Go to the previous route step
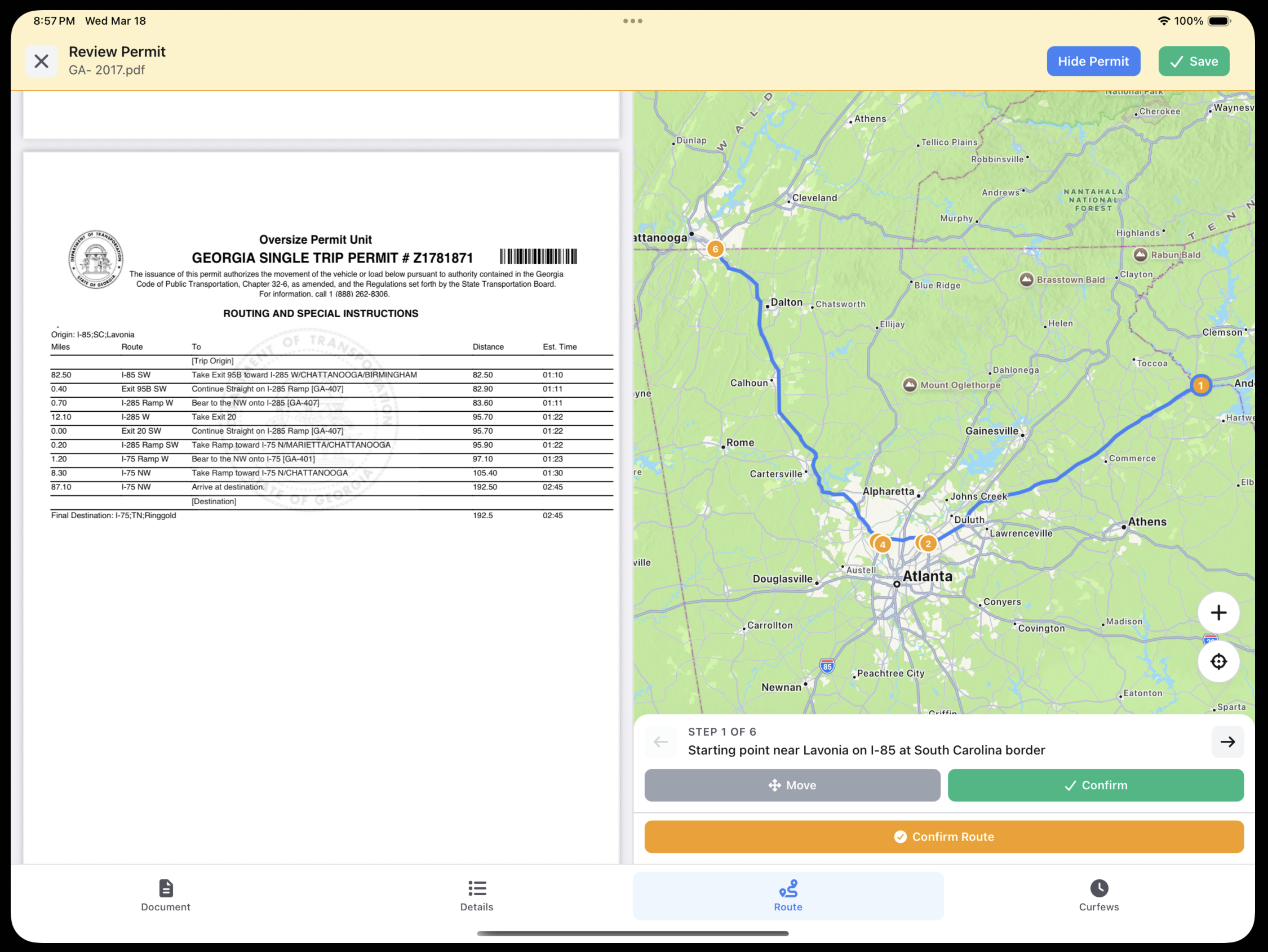Image resolution: width=1268 pixels, height=952 pixels. 660,742
